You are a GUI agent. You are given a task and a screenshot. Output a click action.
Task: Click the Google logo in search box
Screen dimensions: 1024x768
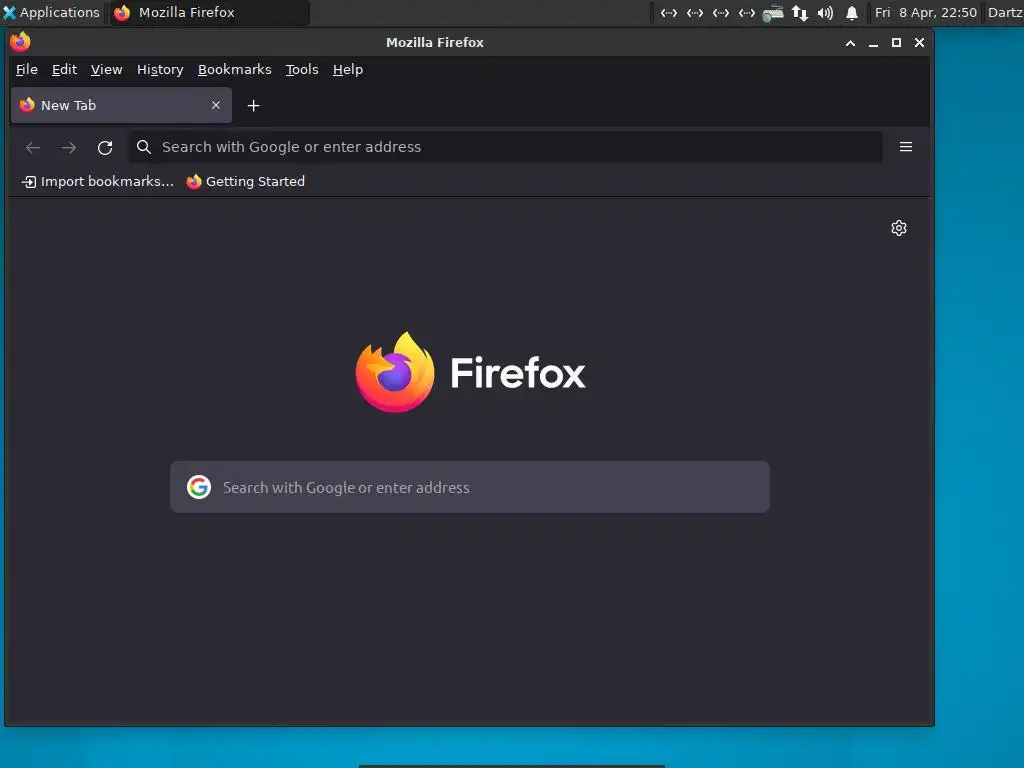199,487
